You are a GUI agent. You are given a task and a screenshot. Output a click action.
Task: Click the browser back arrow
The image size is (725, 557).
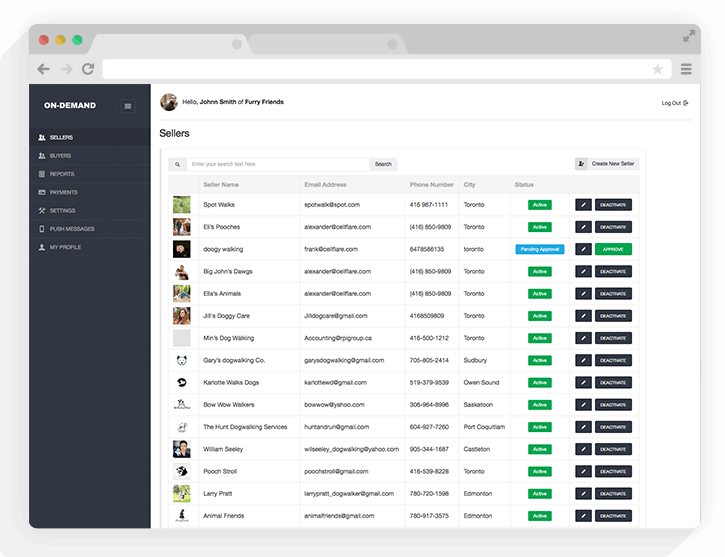tap(43, 69)
